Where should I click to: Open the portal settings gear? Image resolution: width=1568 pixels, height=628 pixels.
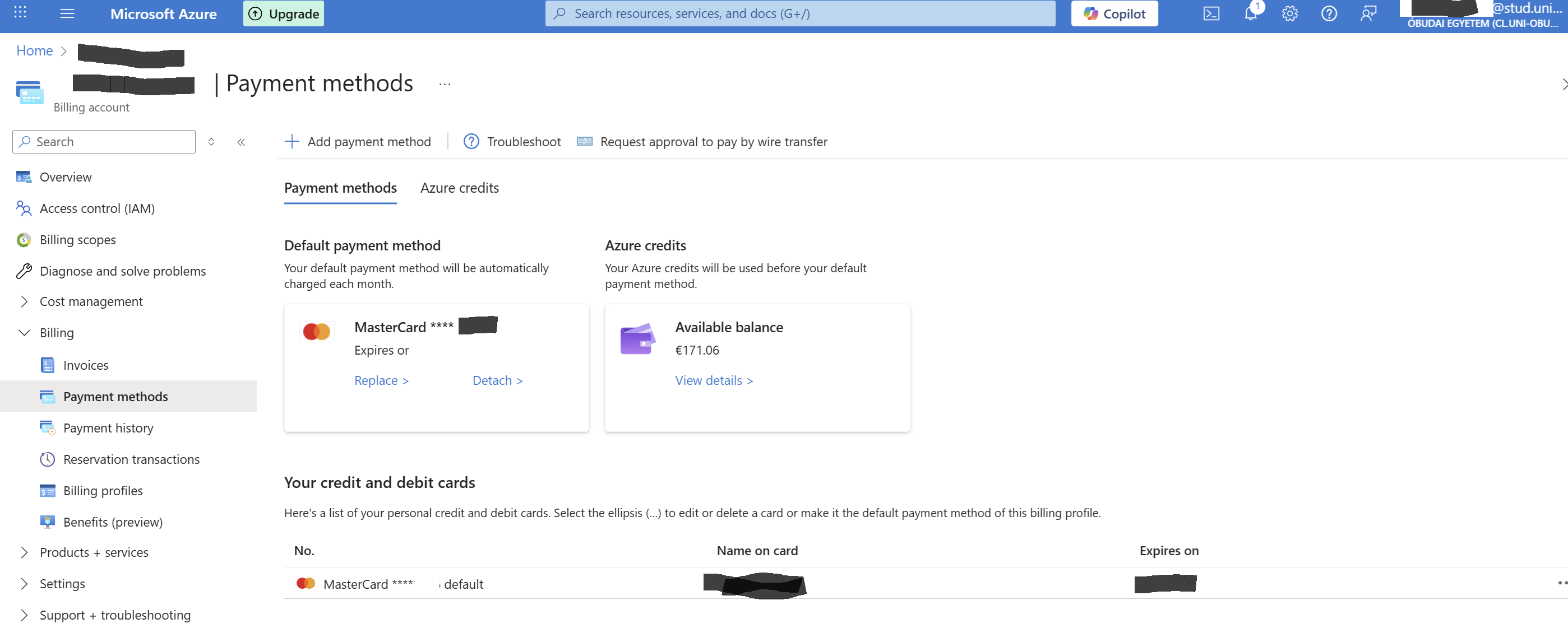[1289, 13]
